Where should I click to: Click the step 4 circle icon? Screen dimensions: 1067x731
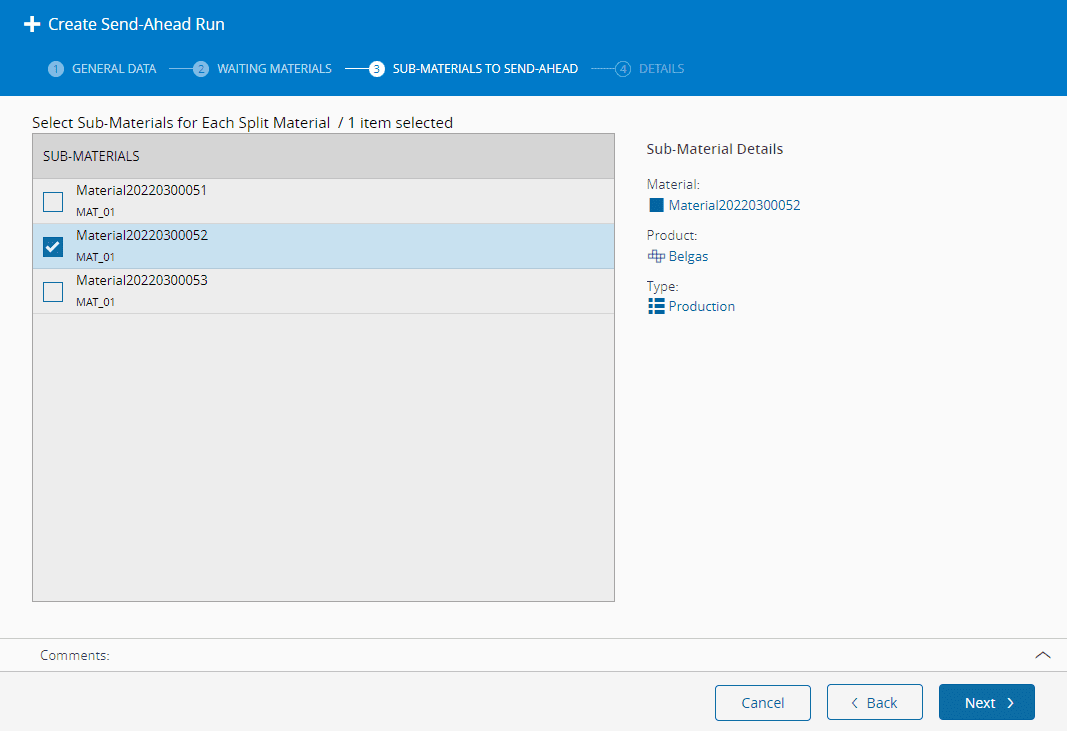tap(623, 69)
